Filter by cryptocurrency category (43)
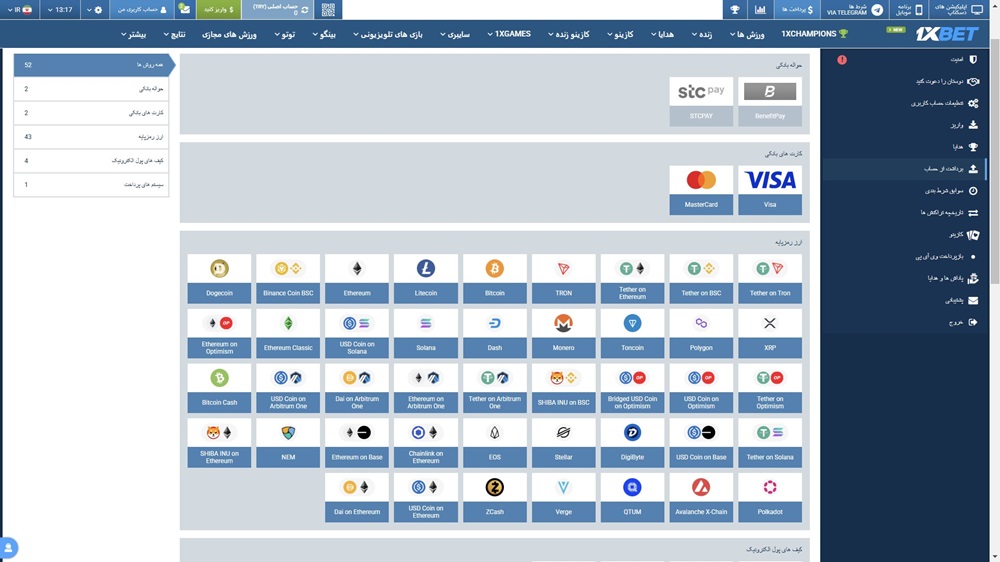Viewport: 1000px width, 562px height. 92,137
